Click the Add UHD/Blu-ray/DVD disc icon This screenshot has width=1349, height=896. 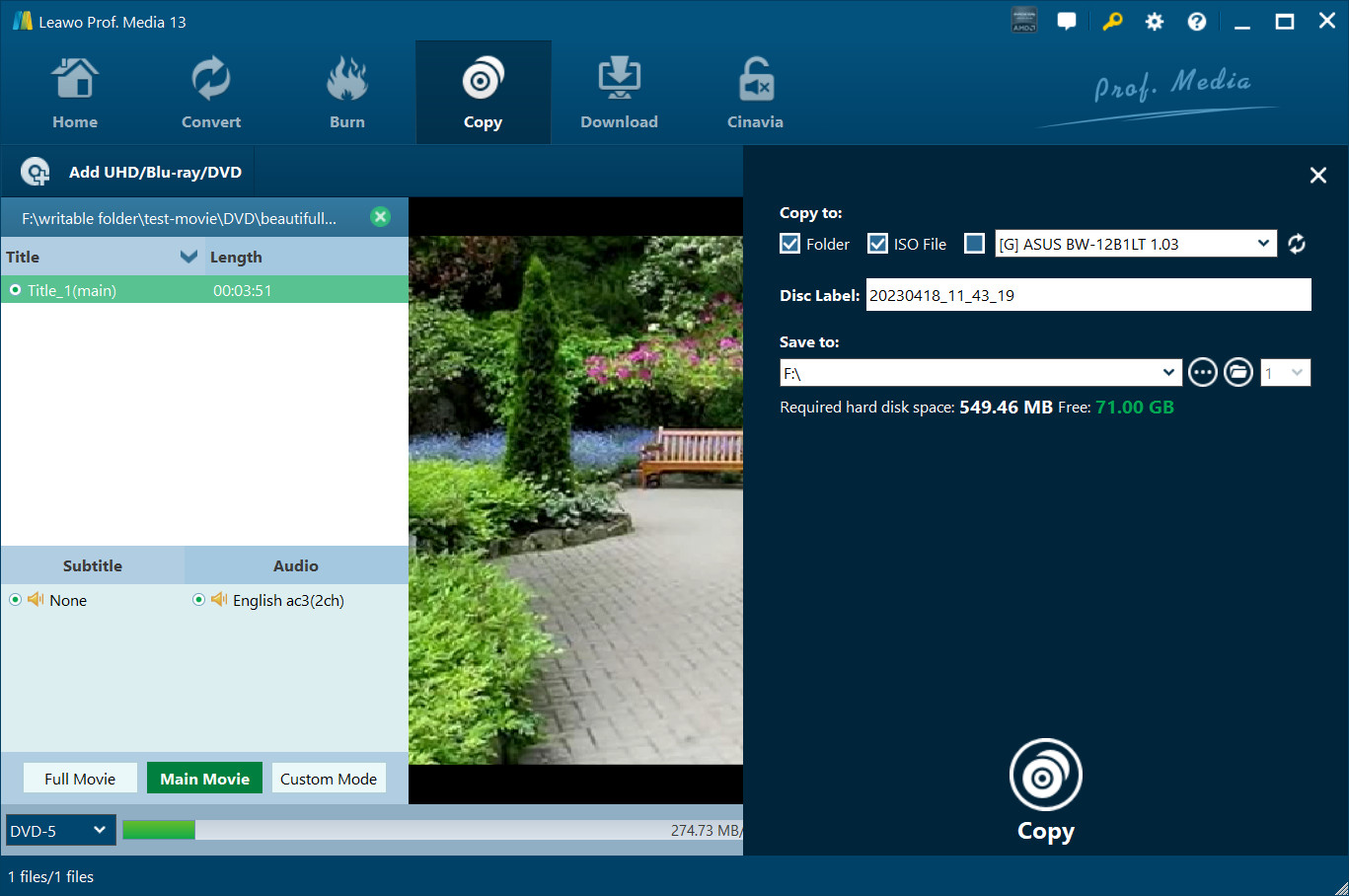point(36,172)
